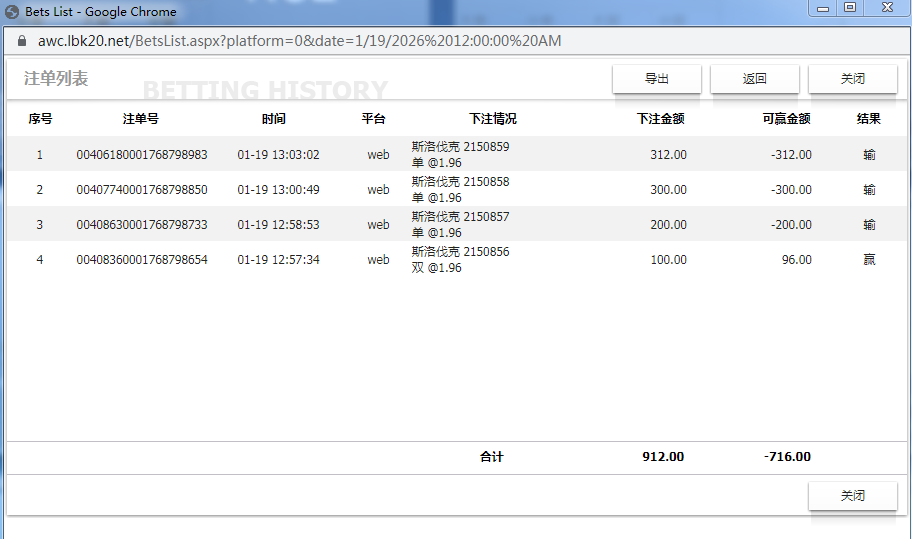
Task: Click the 下注金额 column header
Action: (x=661, y=119)
